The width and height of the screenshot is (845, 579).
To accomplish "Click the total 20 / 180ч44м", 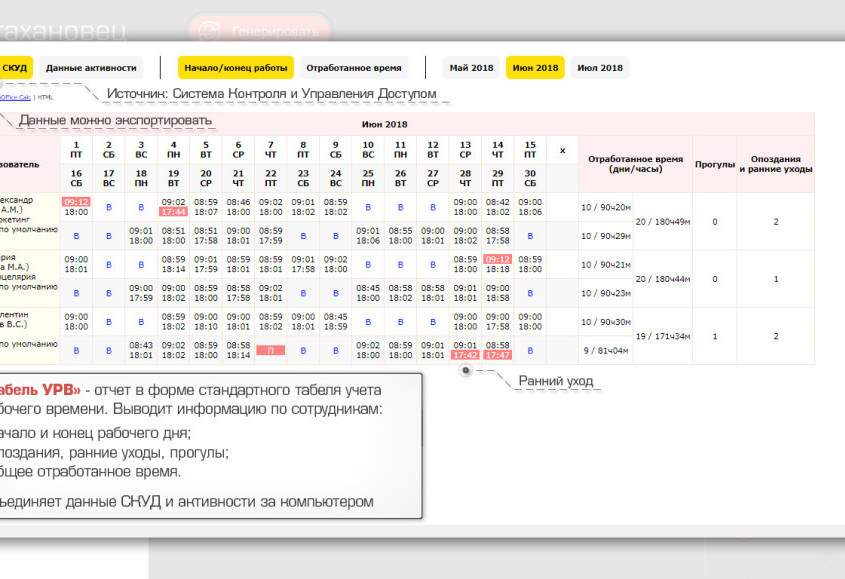I will click(662, 279).
